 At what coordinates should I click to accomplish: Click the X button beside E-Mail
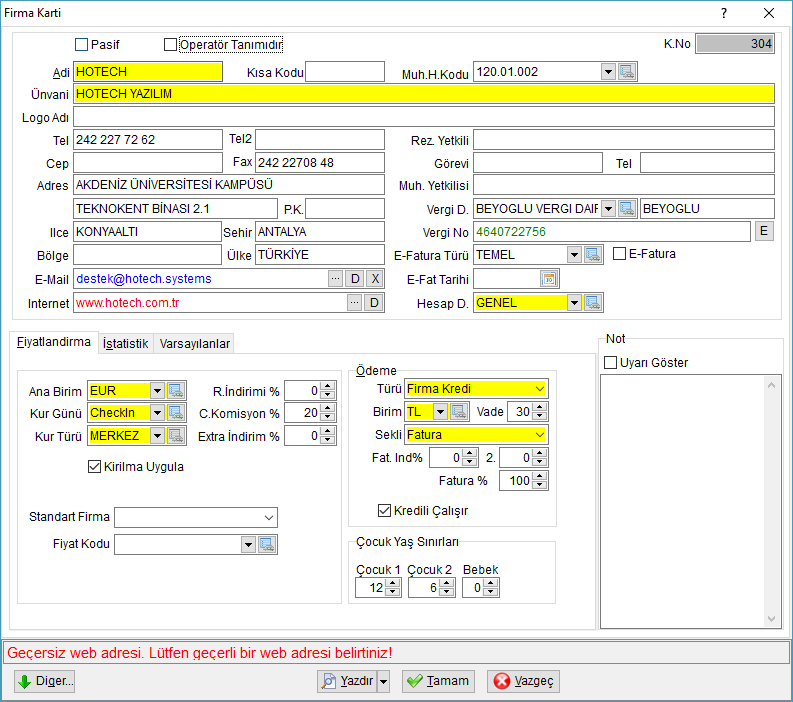tap(375, 279)
